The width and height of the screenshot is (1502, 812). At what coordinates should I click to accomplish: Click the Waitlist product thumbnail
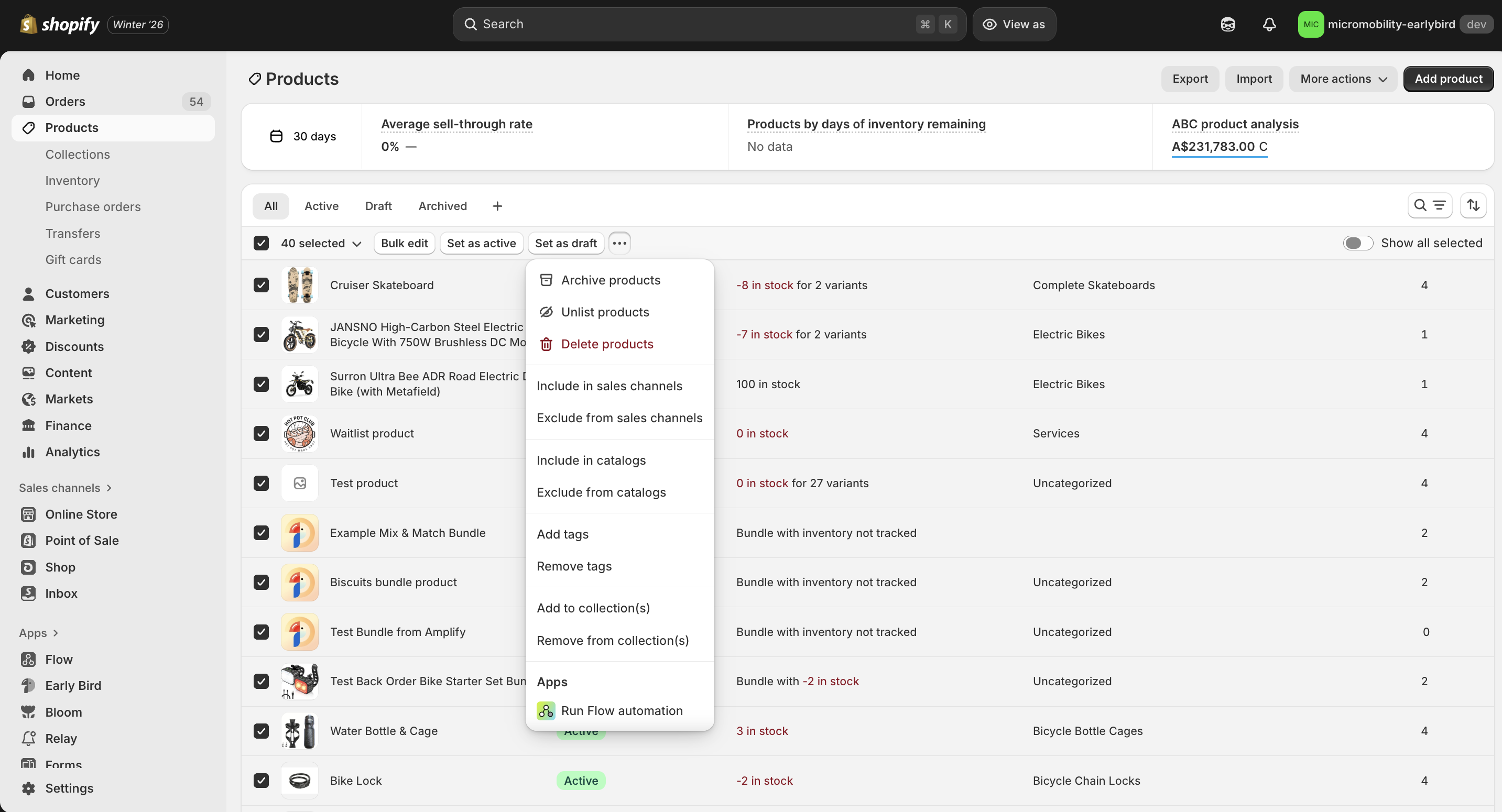point(300,433)
